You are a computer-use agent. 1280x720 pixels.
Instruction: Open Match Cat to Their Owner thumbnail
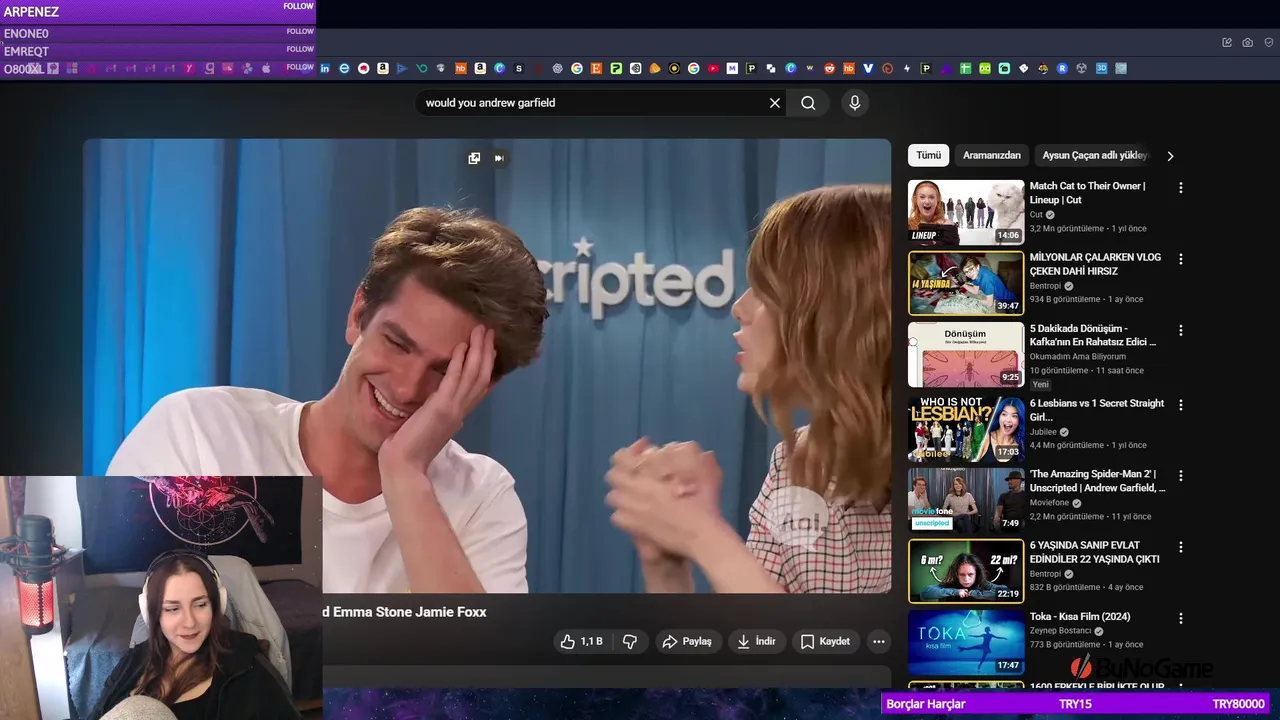pyautogui.click(x=966, y=212)
